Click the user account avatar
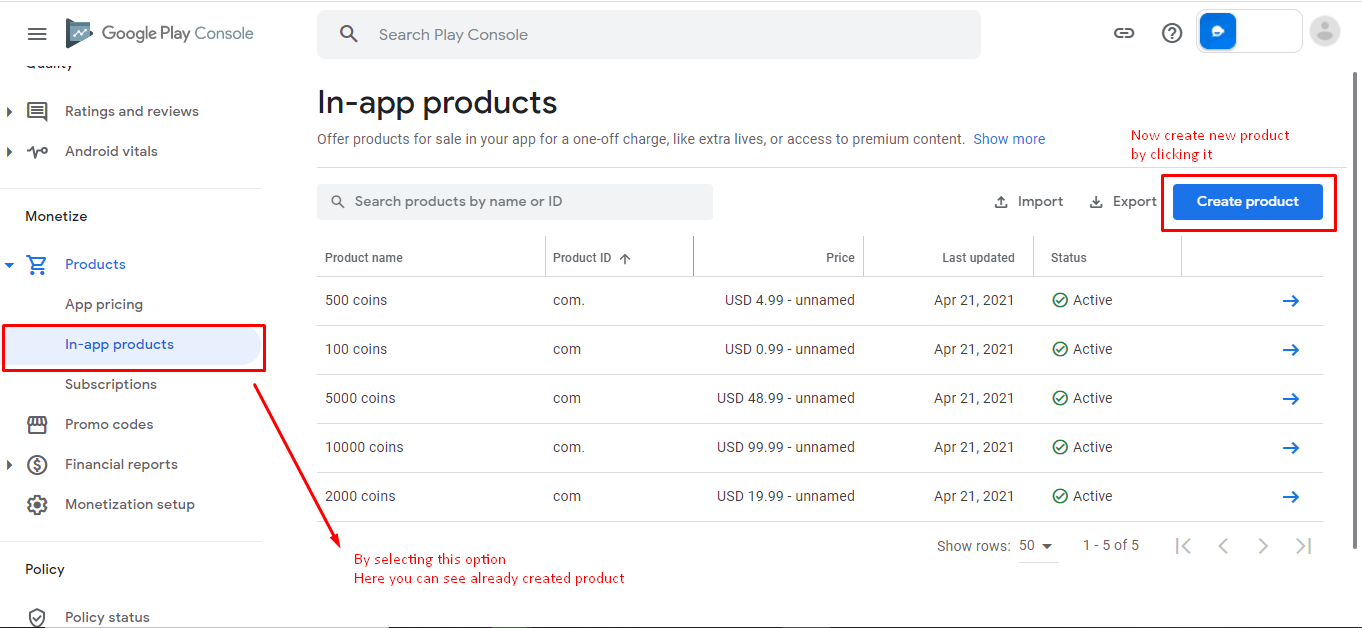The height and width of the screenshot is (628, 1362). click(1324, 32)
